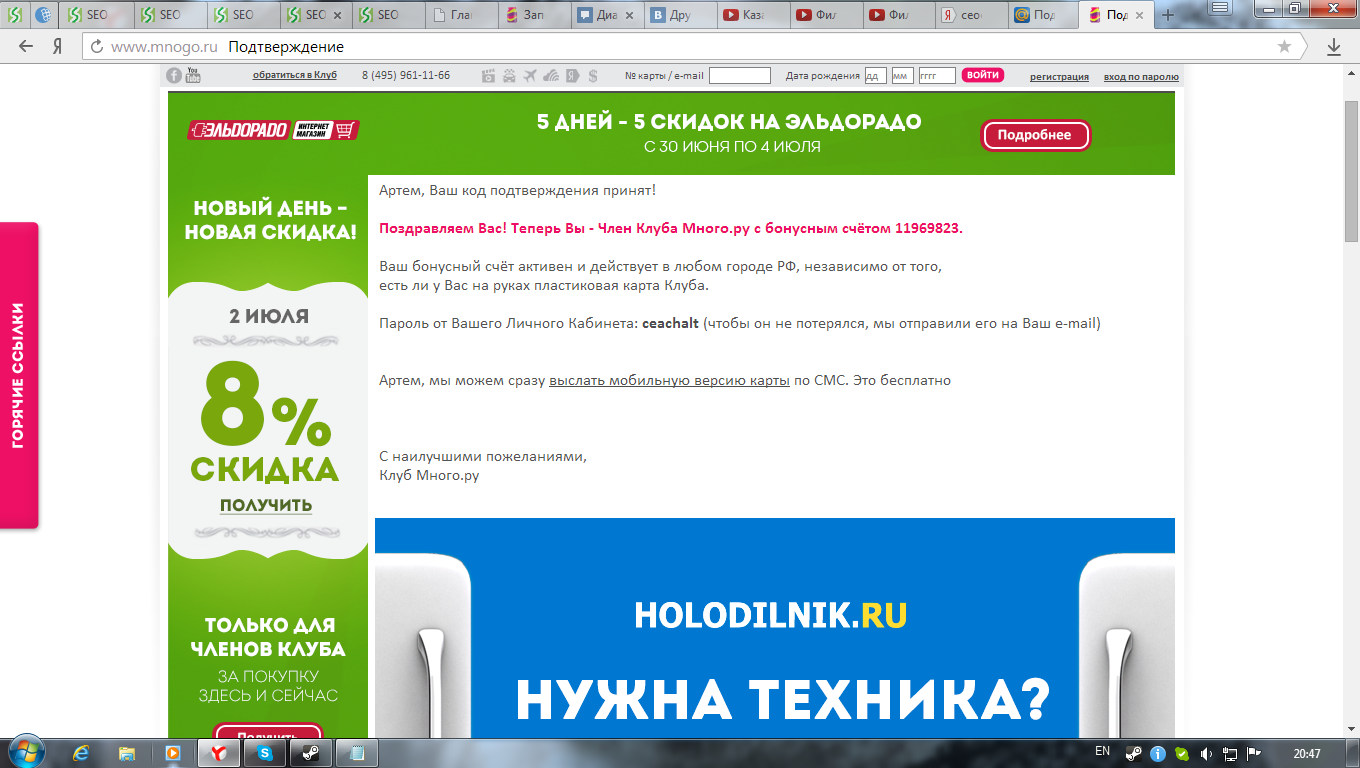Screen dimensions: 1360x768
Task: Go back using the browser back arrow
Action: 26,47
